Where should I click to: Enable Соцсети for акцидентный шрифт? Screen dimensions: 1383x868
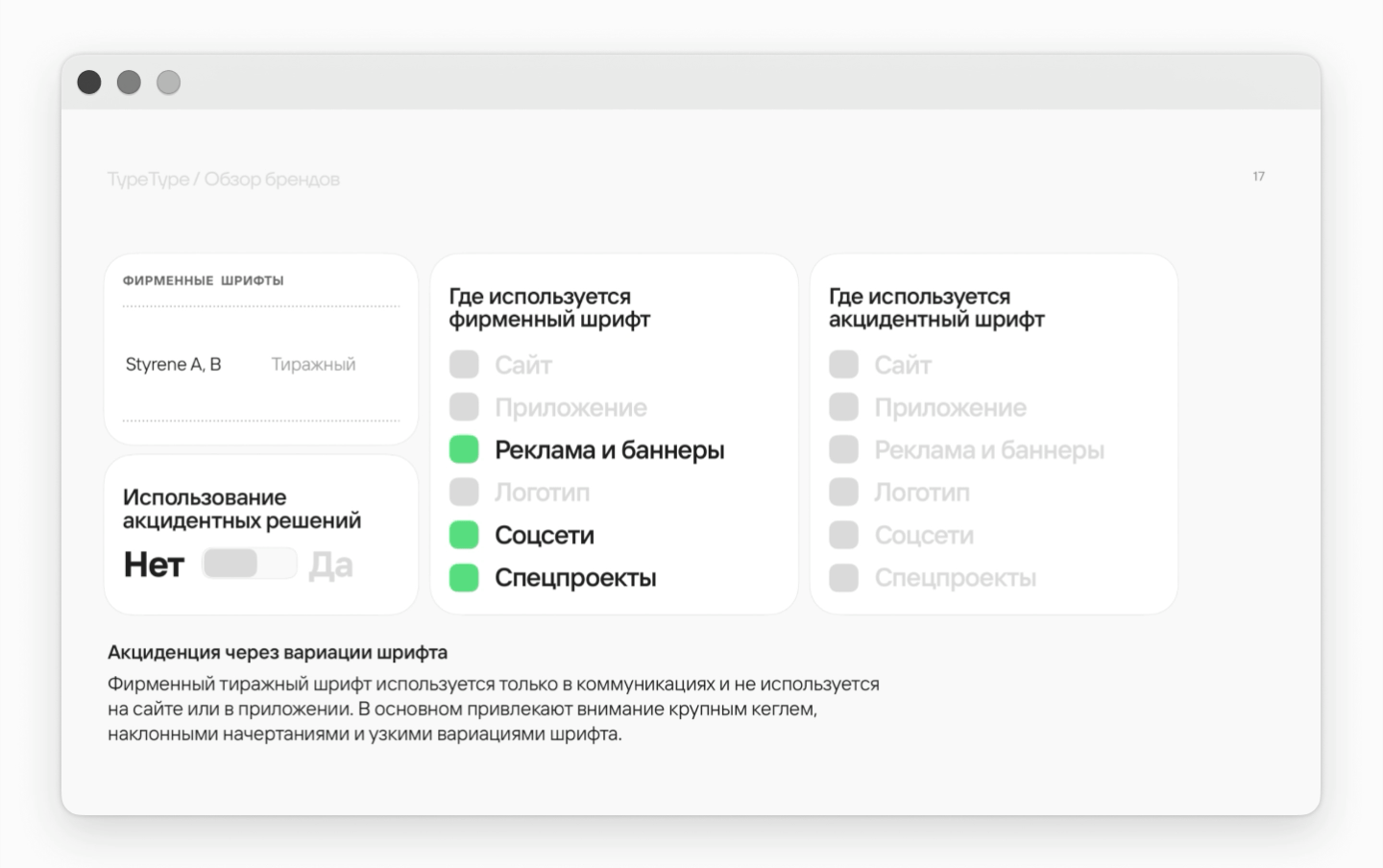843,535
